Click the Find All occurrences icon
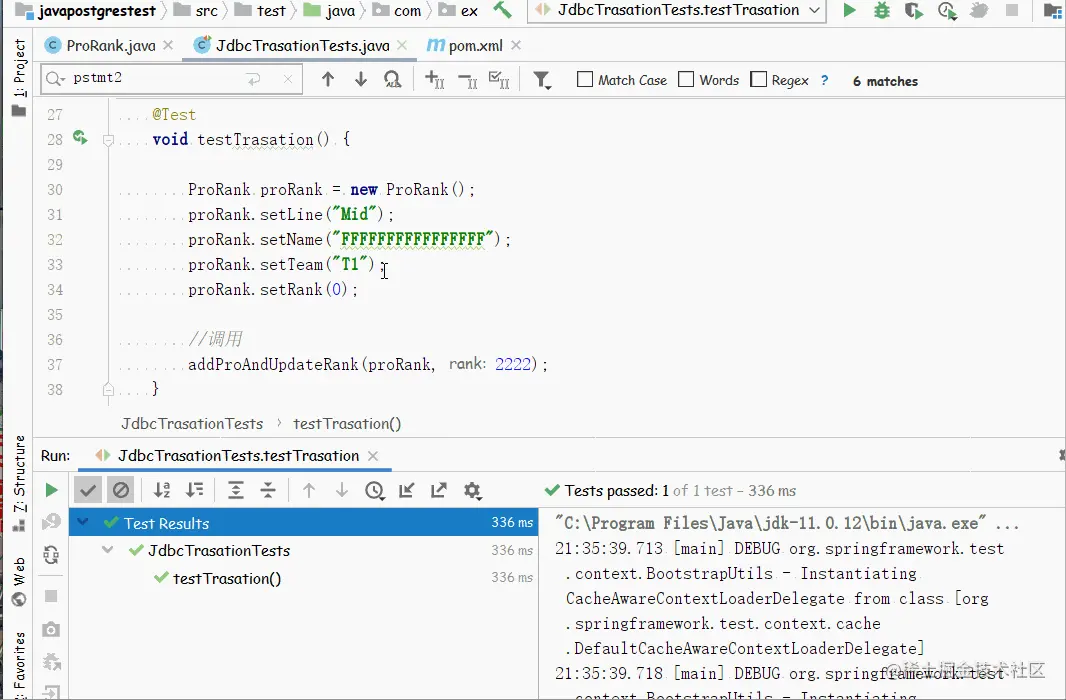 [x=392, y=80]
